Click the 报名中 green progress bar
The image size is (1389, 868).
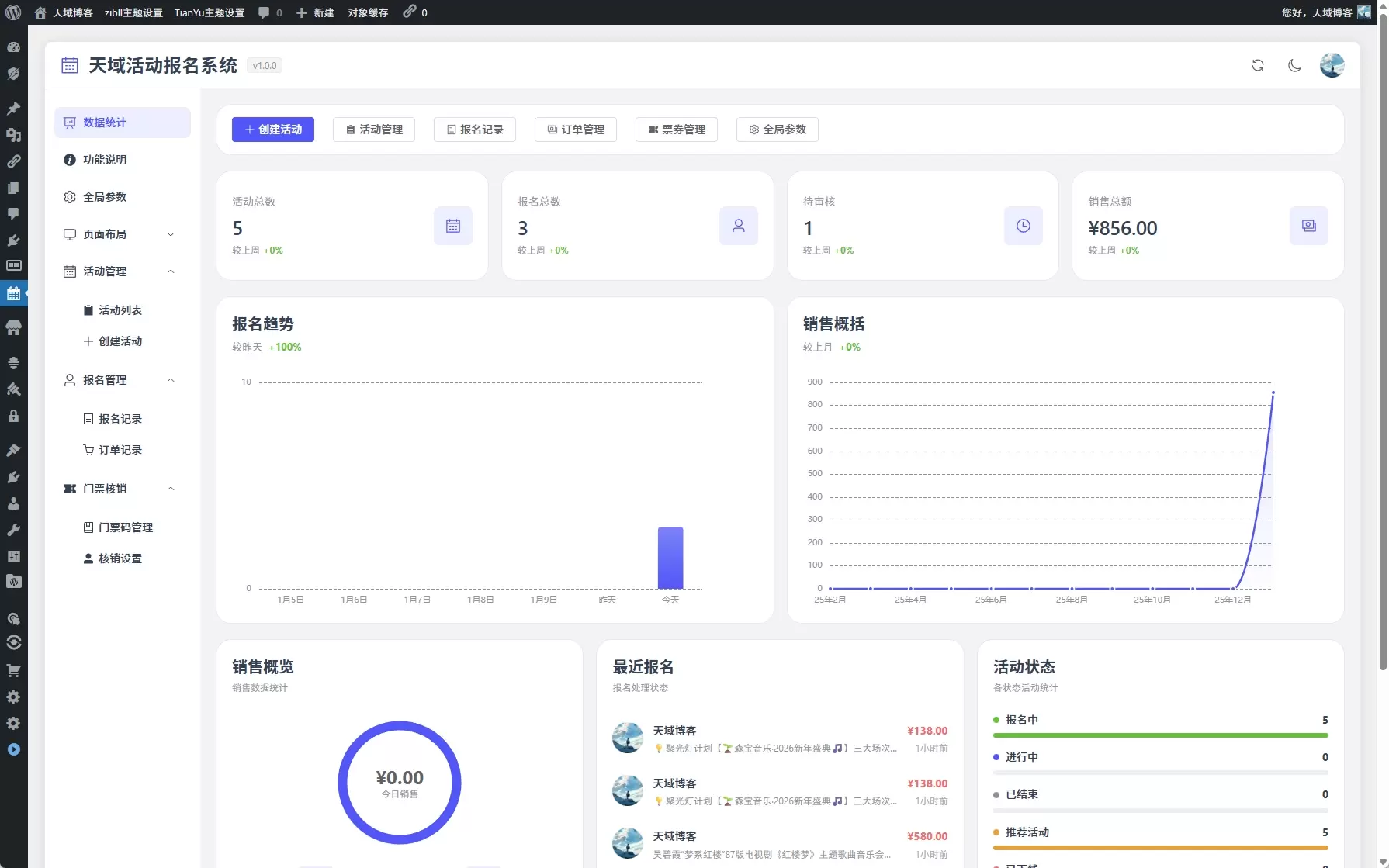(1161, 735)
